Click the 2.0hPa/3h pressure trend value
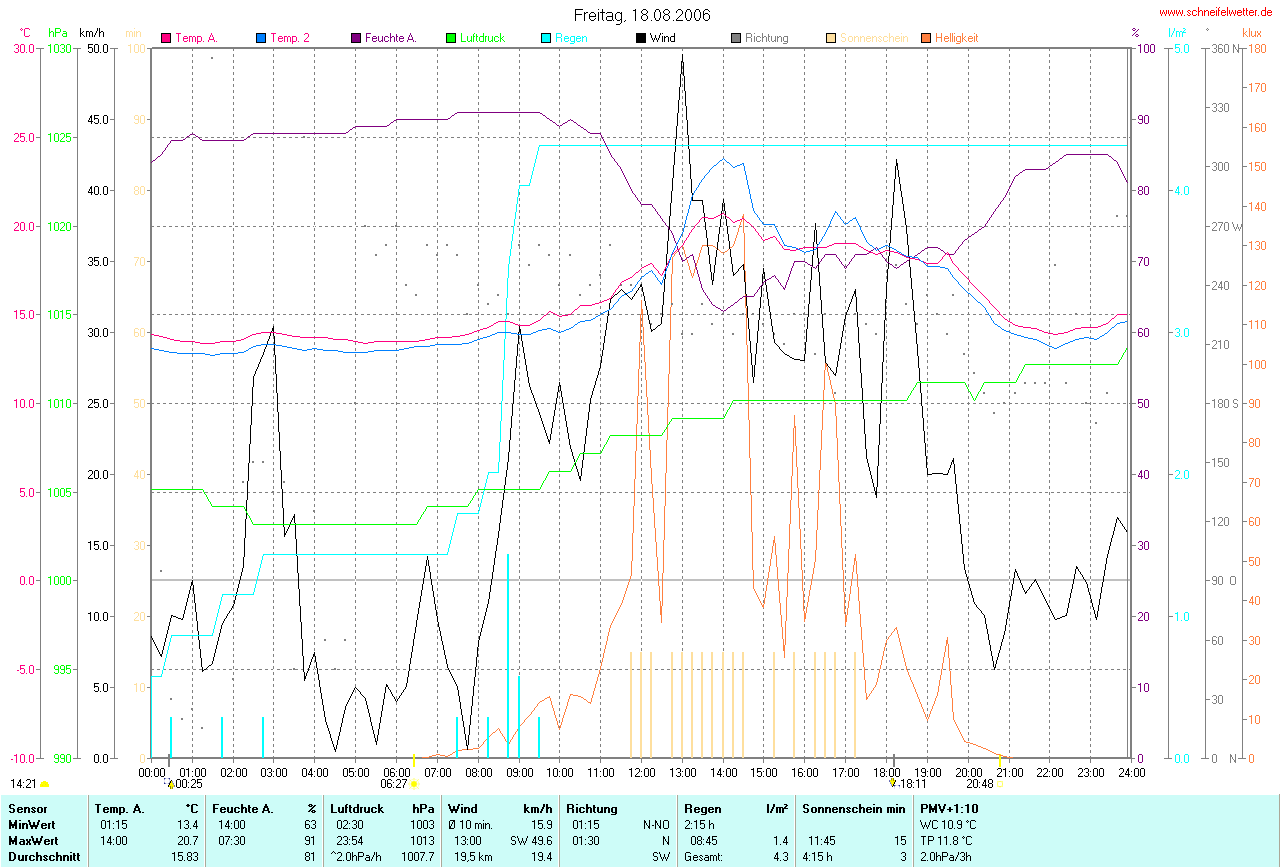The width and height of the screenshot is (1280, 867). 947,857
